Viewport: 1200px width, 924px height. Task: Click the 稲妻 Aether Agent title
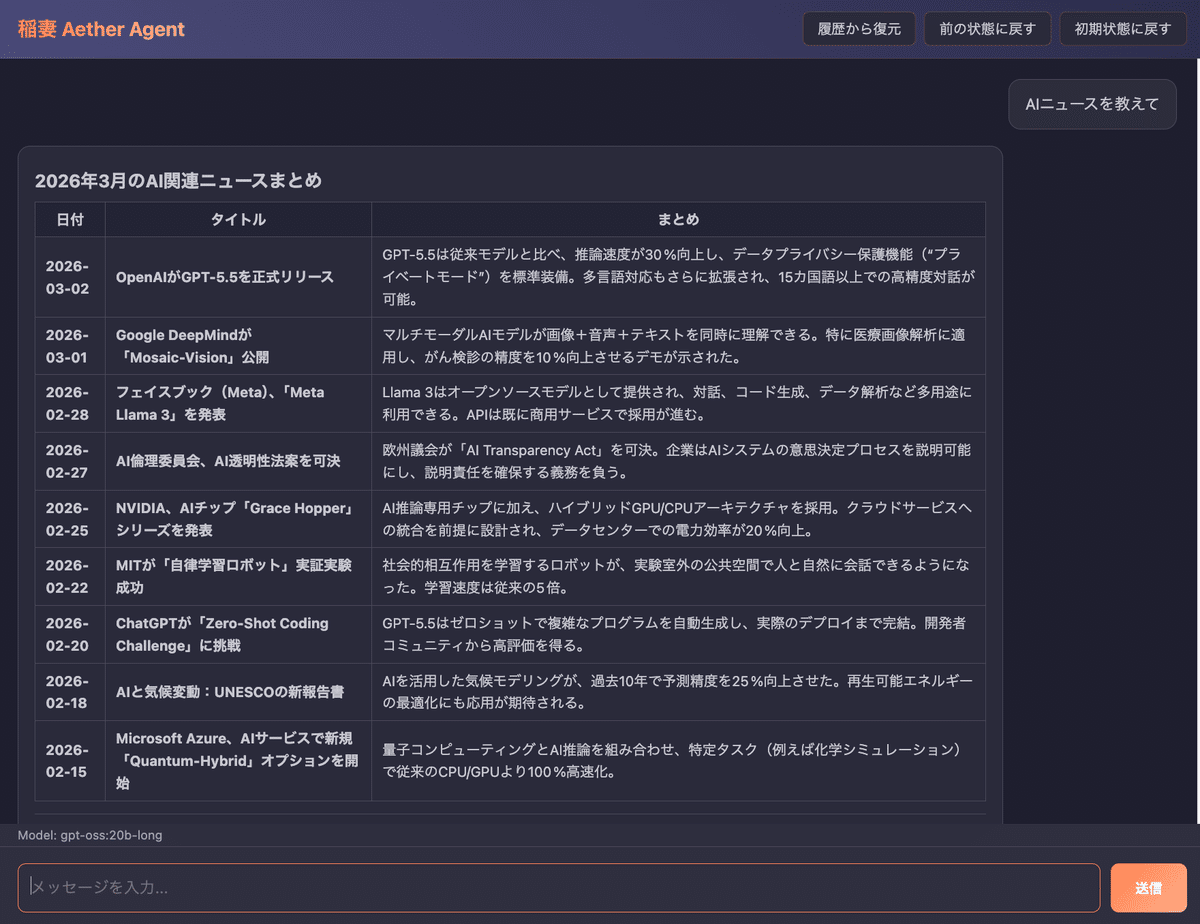[101, 29]
